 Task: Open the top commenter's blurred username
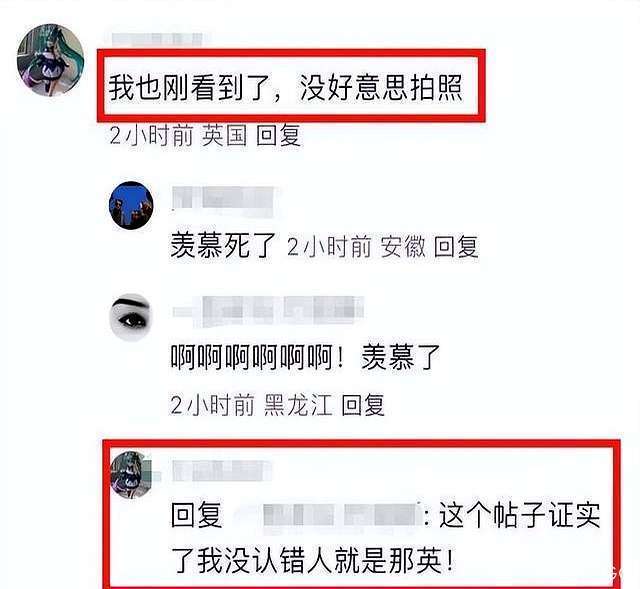(158, 40)
